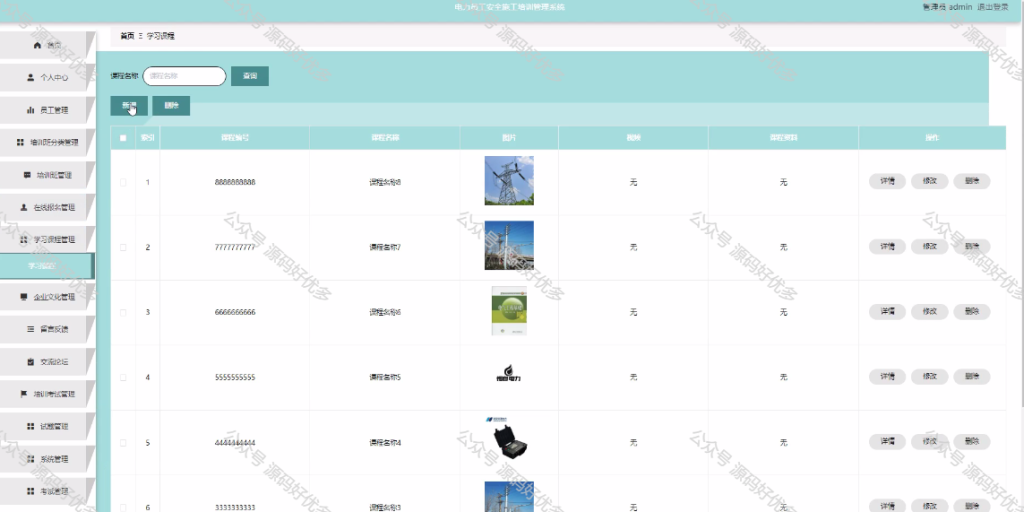
Task: Open the 留言反馈 sidebar menu item
Action: pos(47,329)
